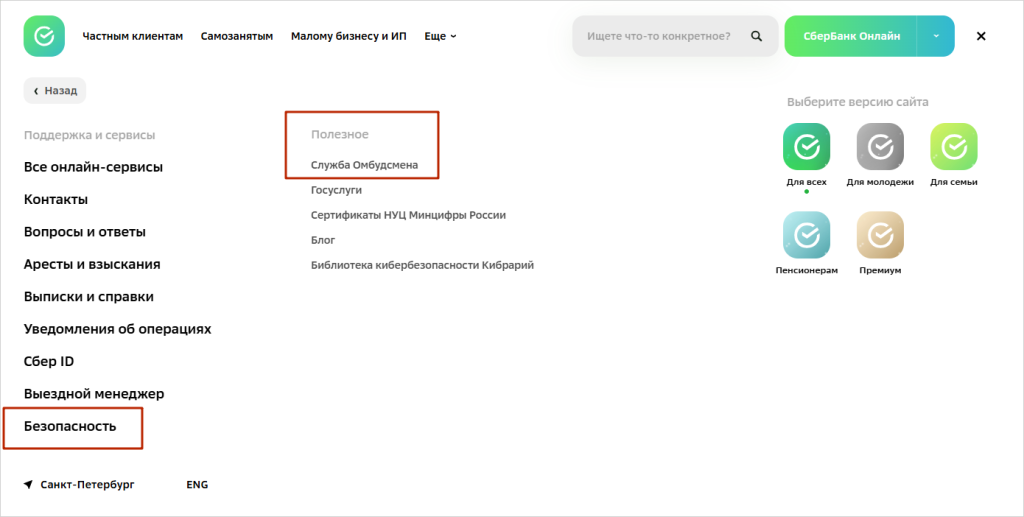Open the 'Блог' link
The width and height of the screenshot is (1024, 517).
(323, 240)
